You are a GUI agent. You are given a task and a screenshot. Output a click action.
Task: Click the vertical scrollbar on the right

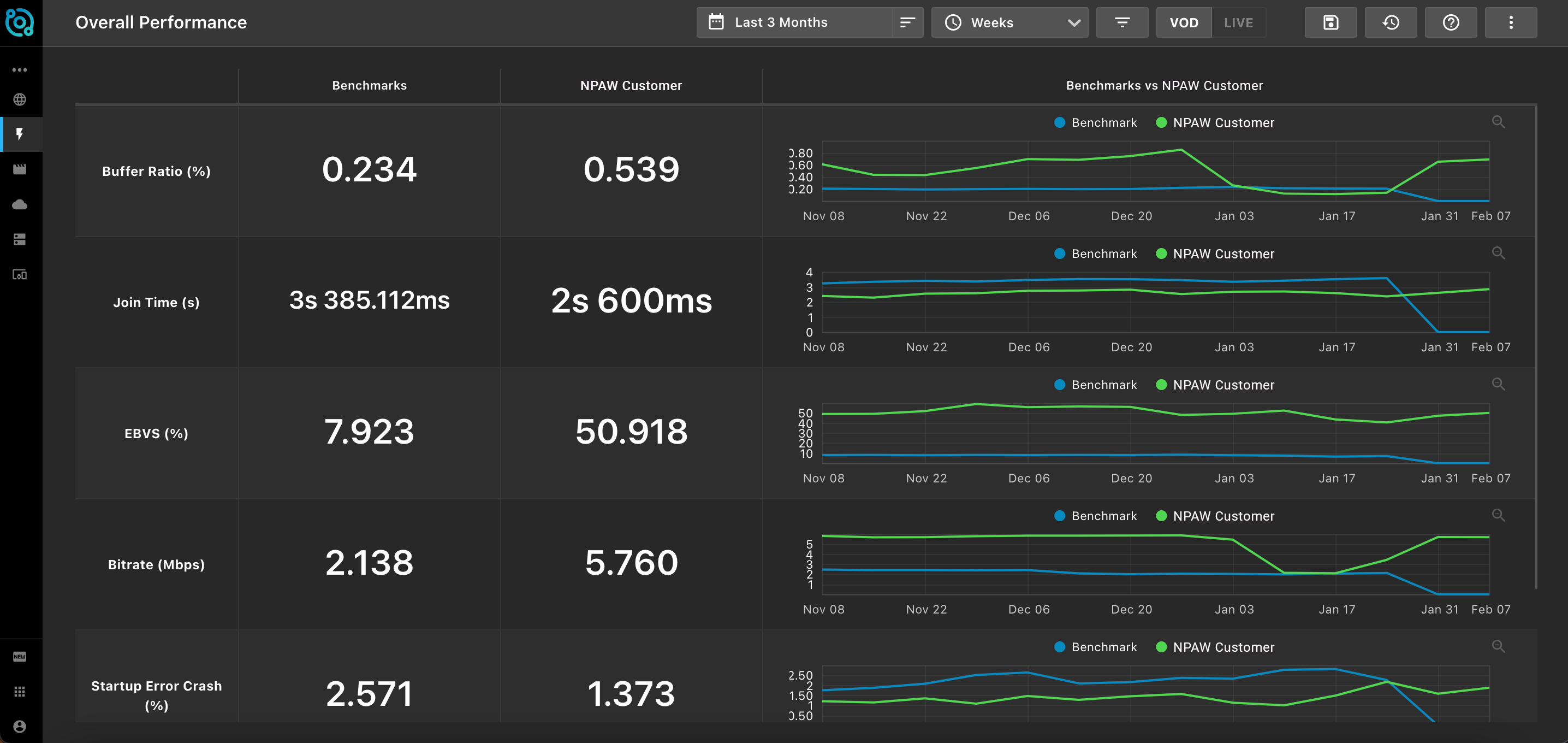1536,347
